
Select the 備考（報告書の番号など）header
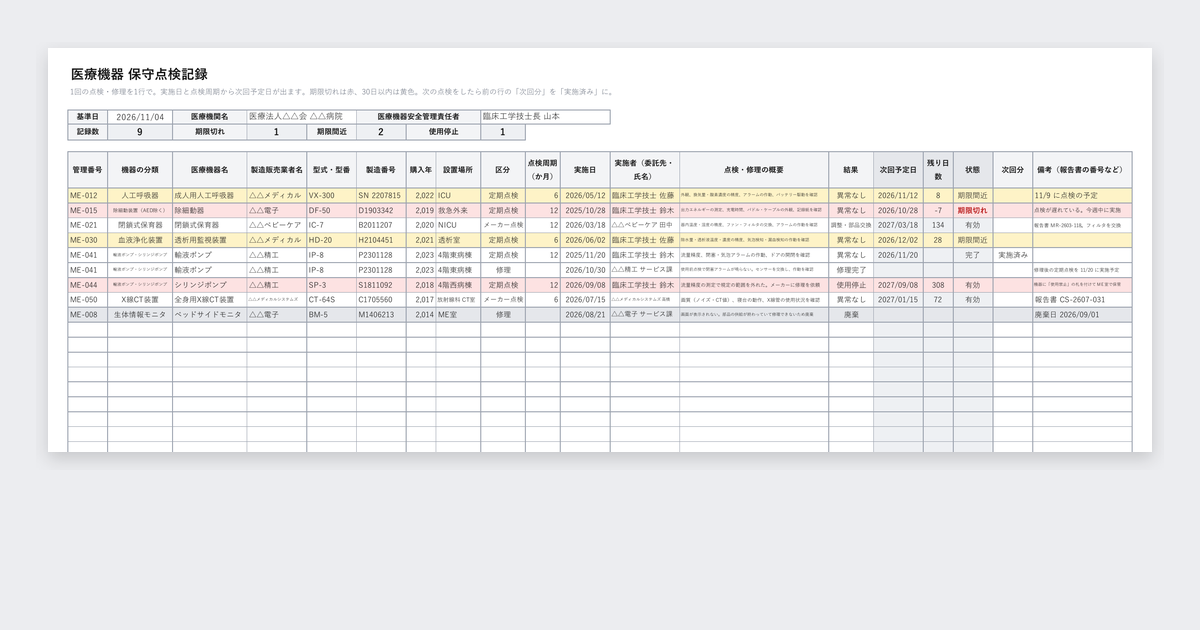(1082, 170)
